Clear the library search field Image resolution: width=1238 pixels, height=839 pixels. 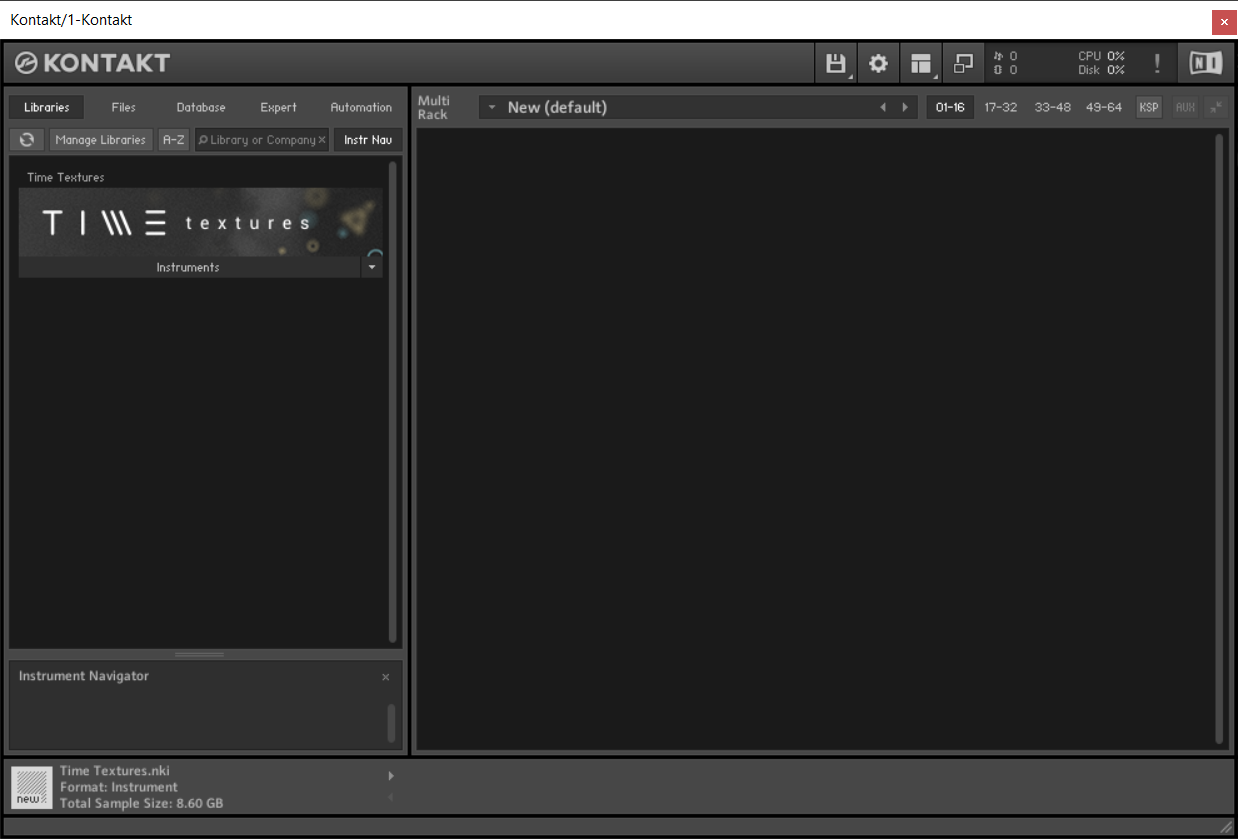tap(322, 140)
